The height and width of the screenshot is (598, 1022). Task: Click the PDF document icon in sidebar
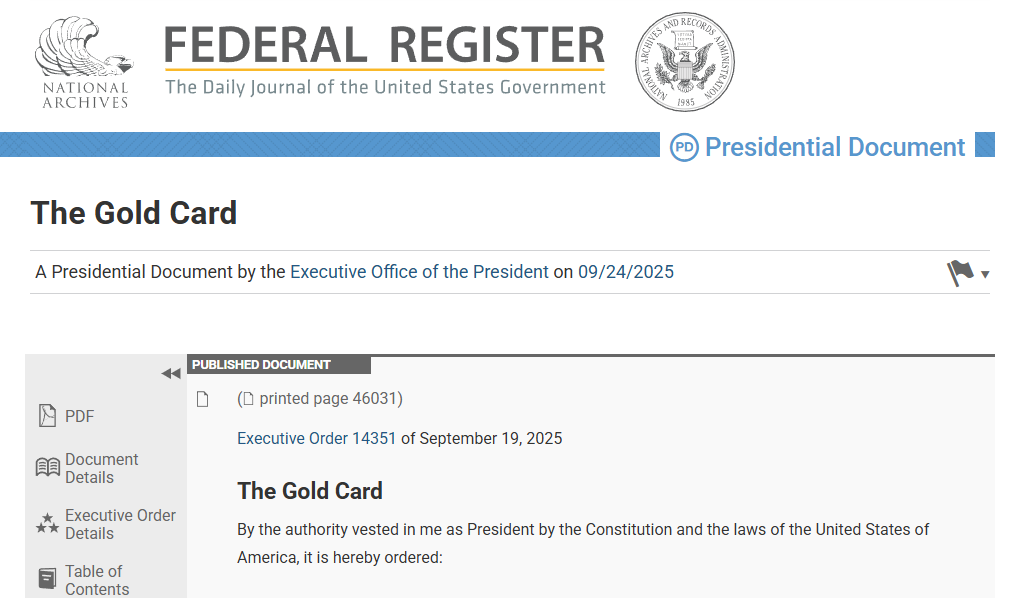47,416
